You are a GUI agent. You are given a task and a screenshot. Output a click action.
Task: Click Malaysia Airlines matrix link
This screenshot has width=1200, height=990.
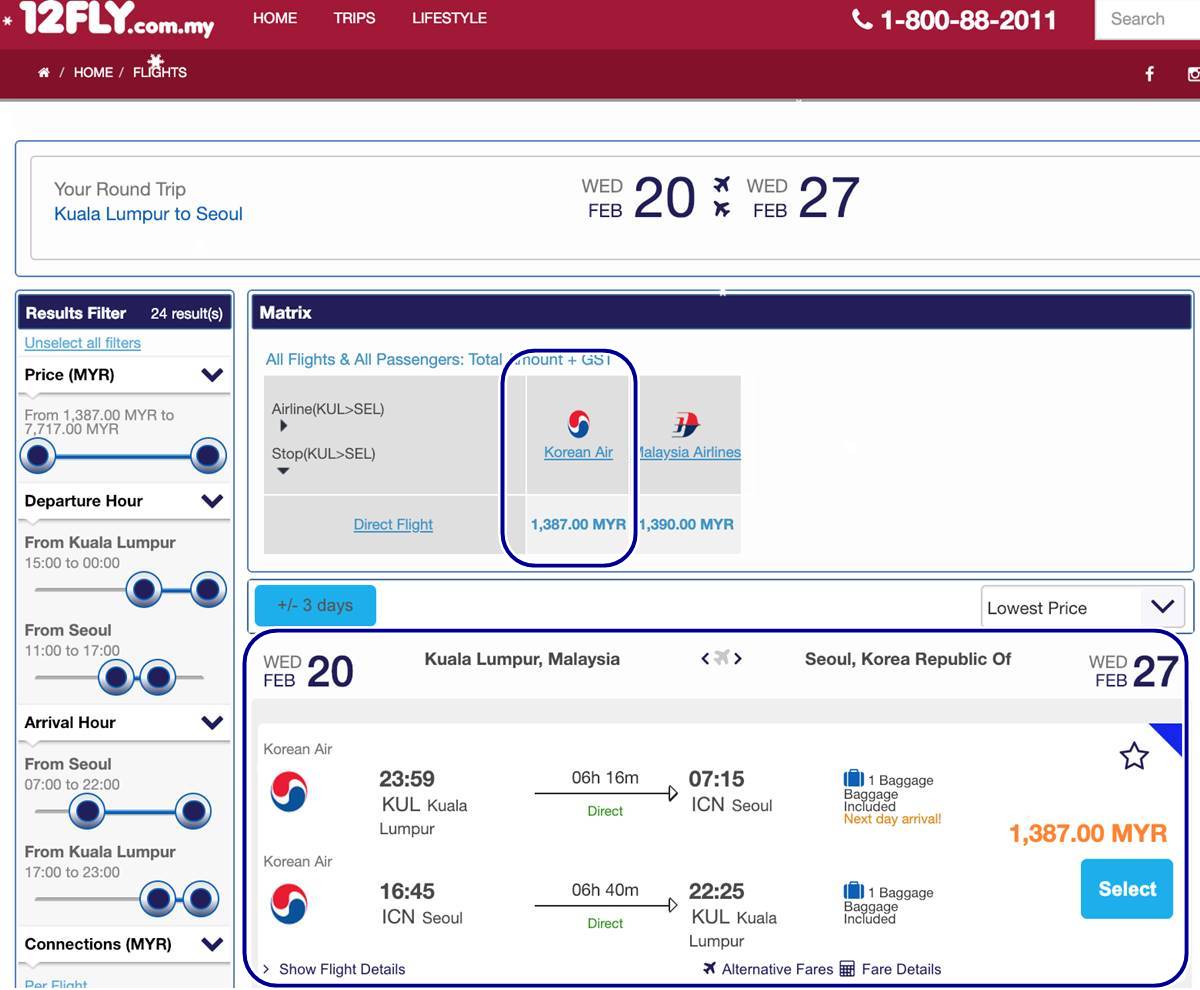690,452
